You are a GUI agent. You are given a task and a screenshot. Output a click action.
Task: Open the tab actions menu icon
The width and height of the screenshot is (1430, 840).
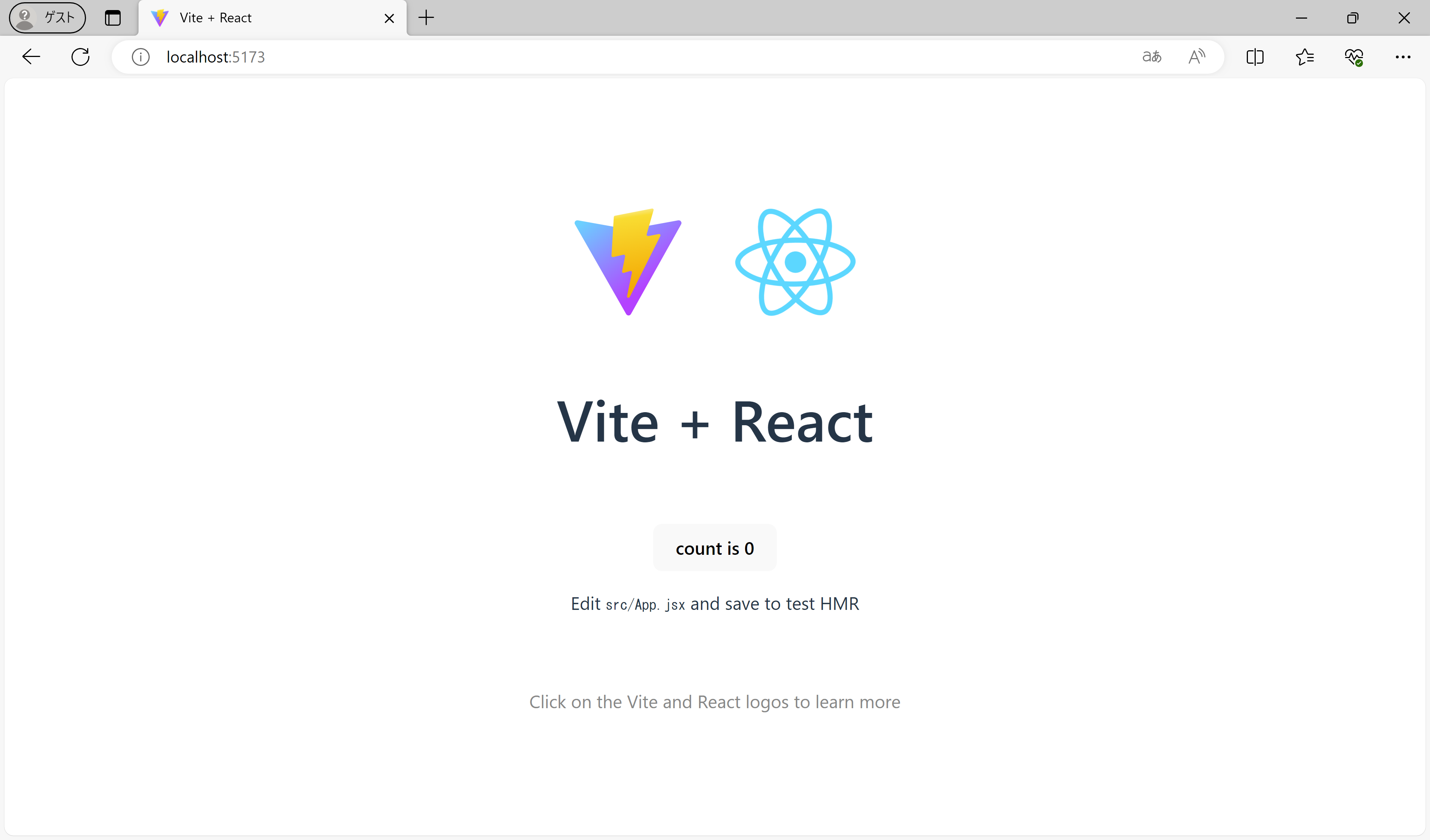coord(113,17)
